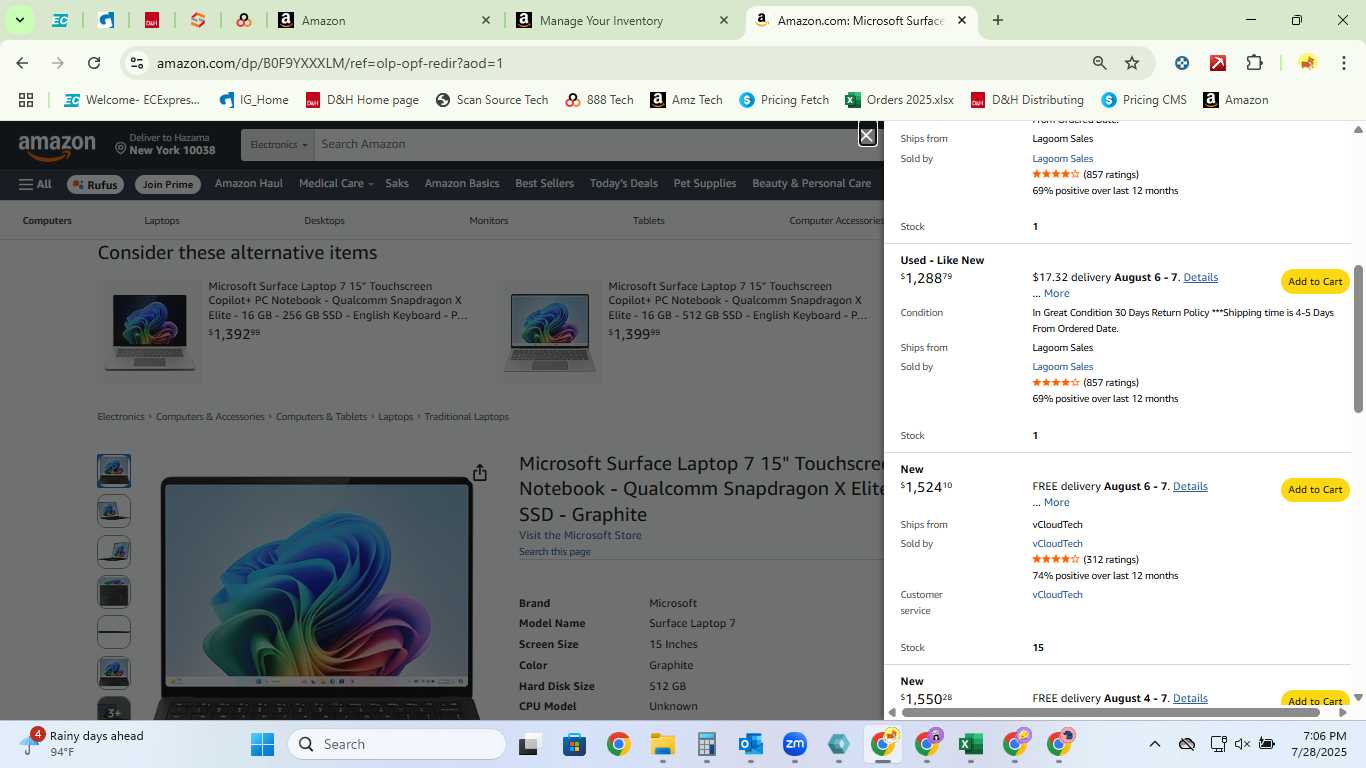Open the Amazon logo home link

coord(57,148)
